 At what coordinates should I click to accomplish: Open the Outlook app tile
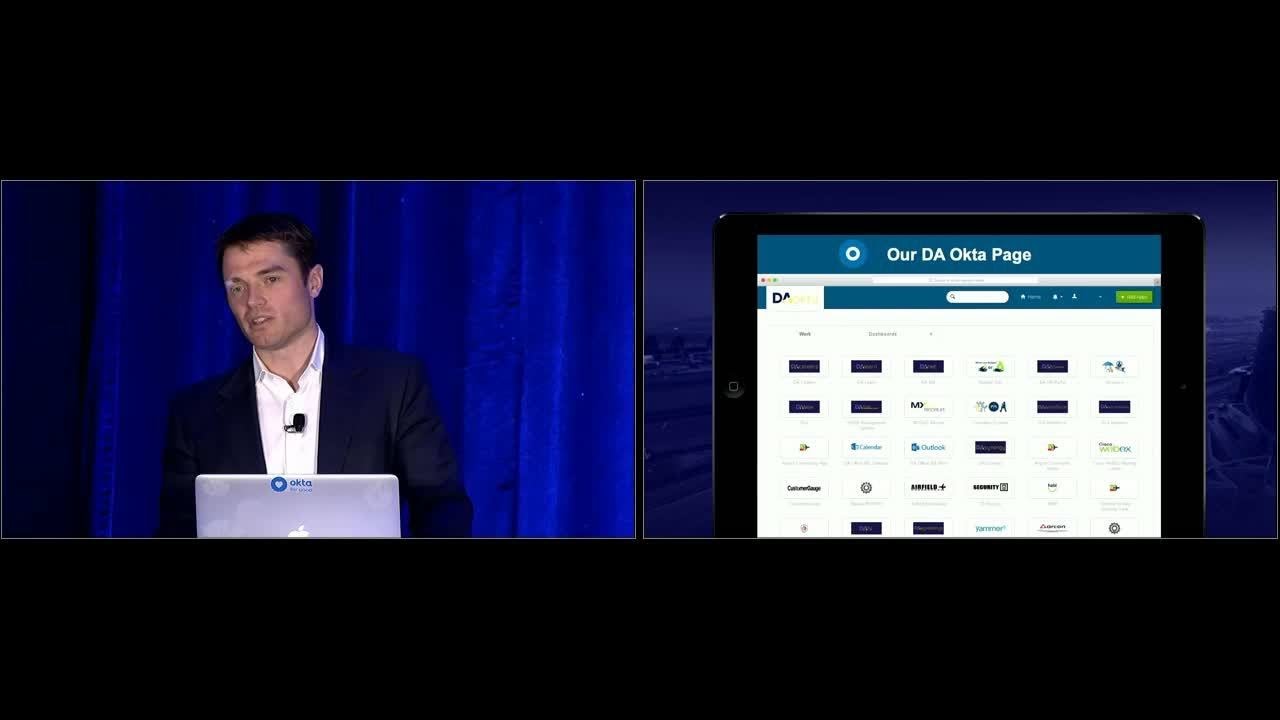pyautogui.click(x=928, y=448)
